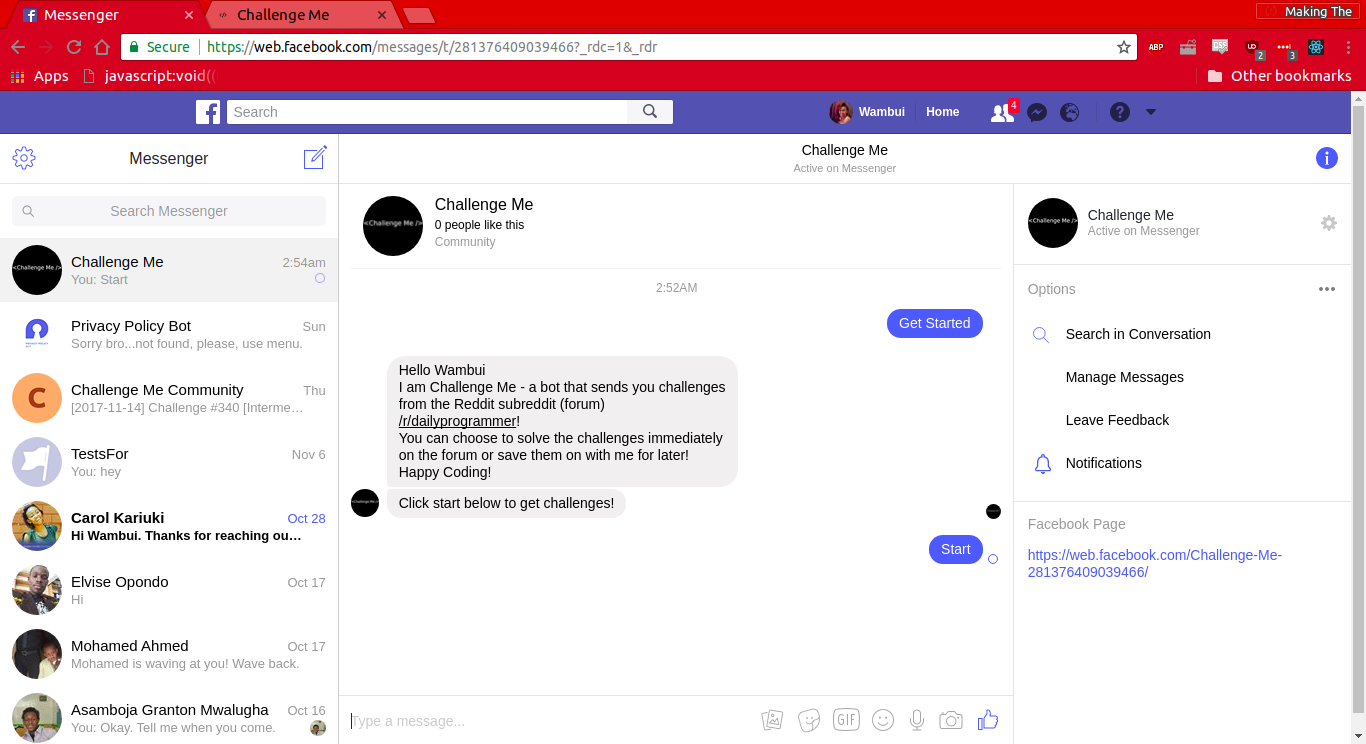Viewport: 1366px width, 744px height.
Task: Reload the page with refresh button
Action: pyautogui.click(x=74, y=47)
